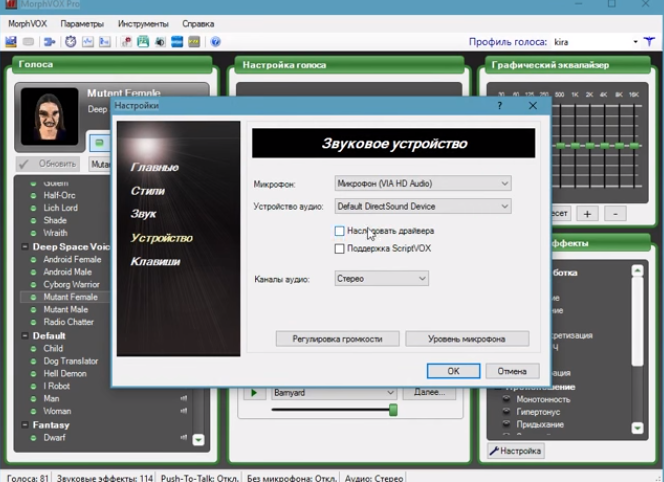Click the grey rounded rectangle toolbar icon

coord(28,42)
